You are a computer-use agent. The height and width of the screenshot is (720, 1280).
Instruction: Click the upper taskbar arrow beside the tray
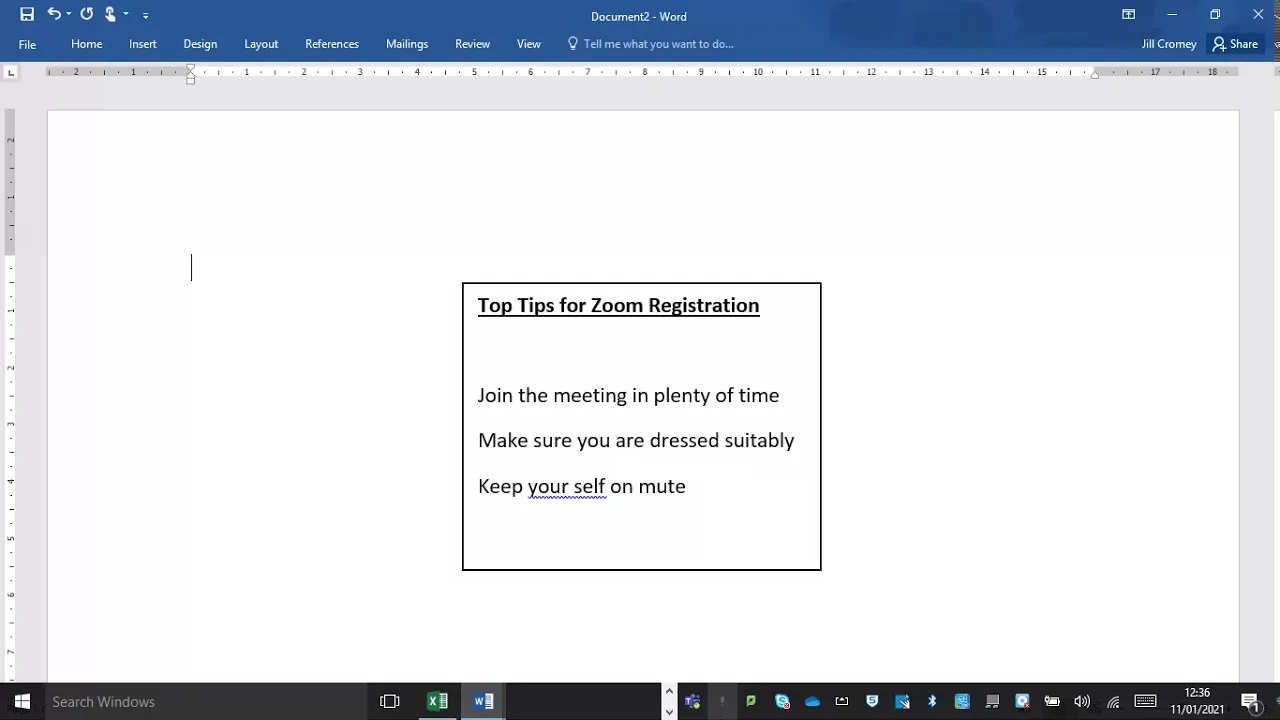point(669,691)
